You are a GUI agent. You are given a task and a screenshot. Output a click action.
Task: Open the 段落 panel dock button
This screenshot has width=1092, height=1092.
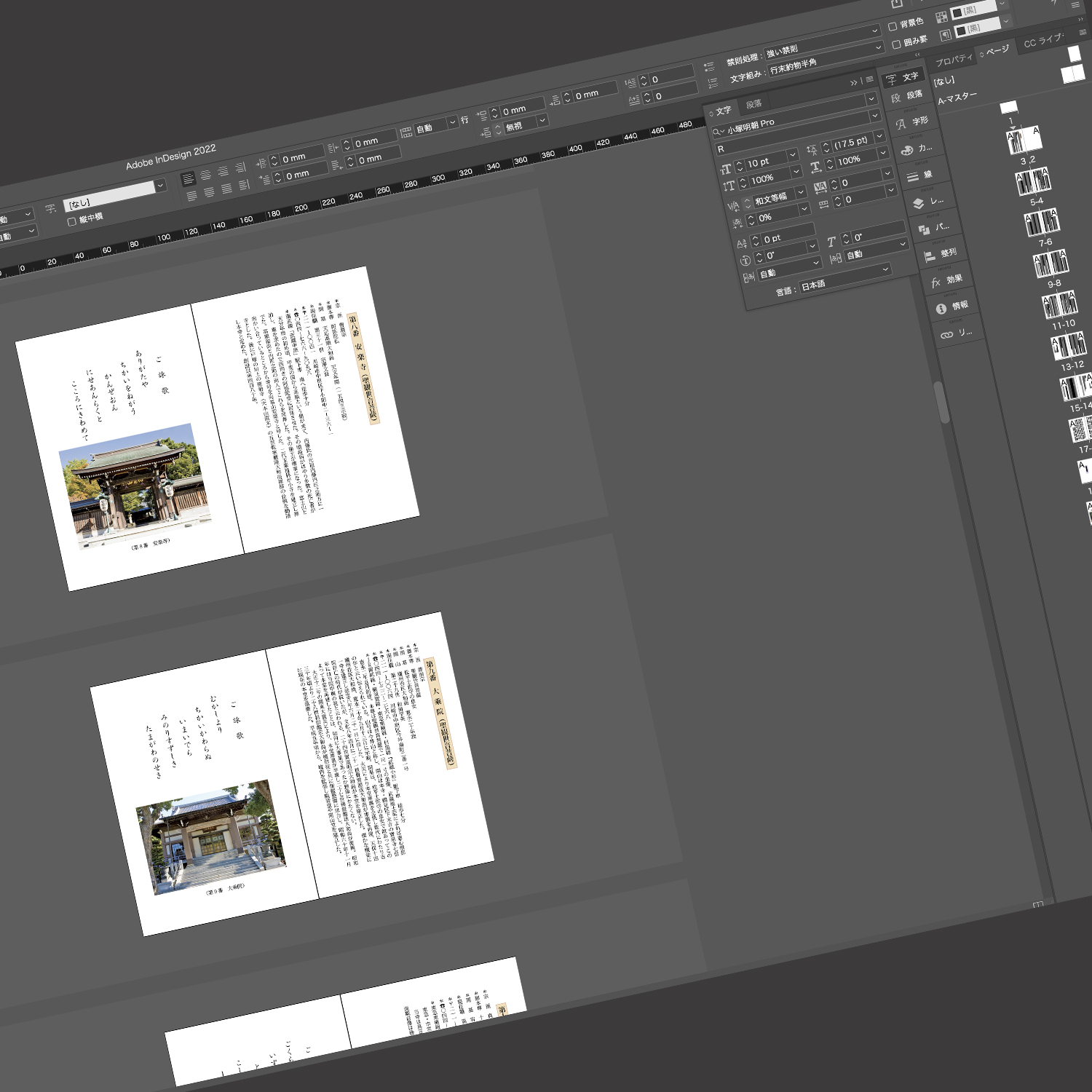click(x=906, y=96)
